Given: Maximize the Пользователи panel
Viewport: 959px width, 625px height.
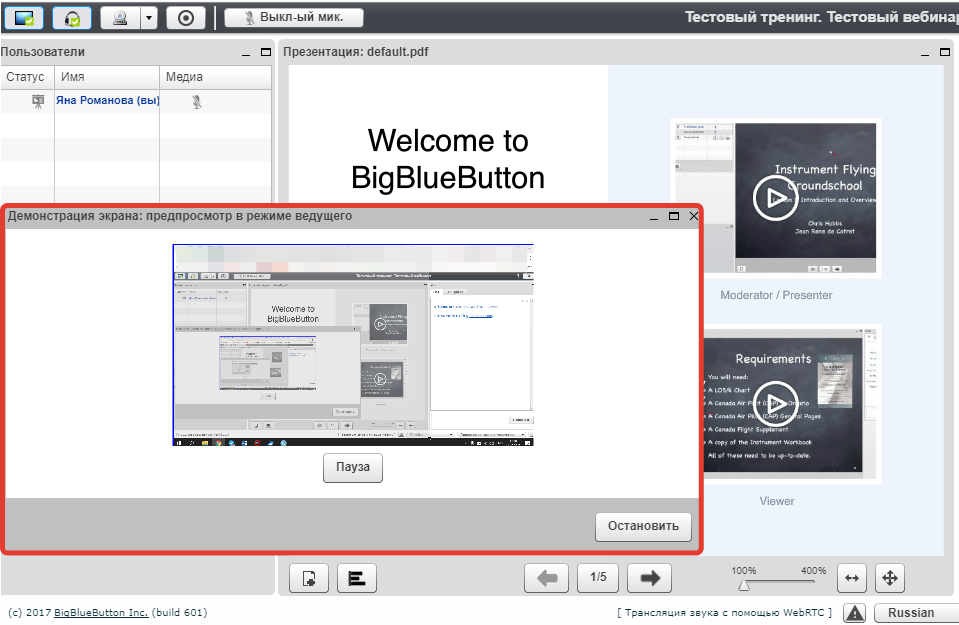Looking at the screenshot, I should tap(266, 53).
